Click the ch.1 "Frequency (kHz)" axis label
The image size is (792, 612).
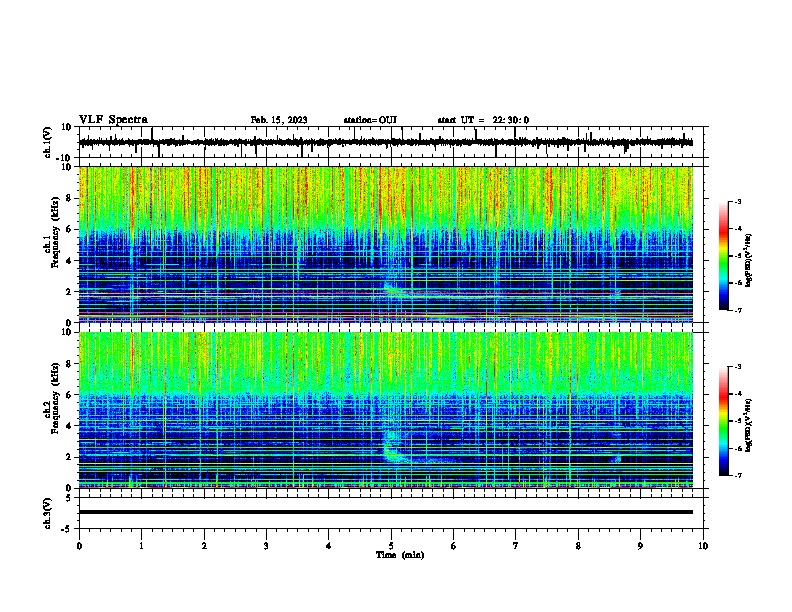pos(55,233)
